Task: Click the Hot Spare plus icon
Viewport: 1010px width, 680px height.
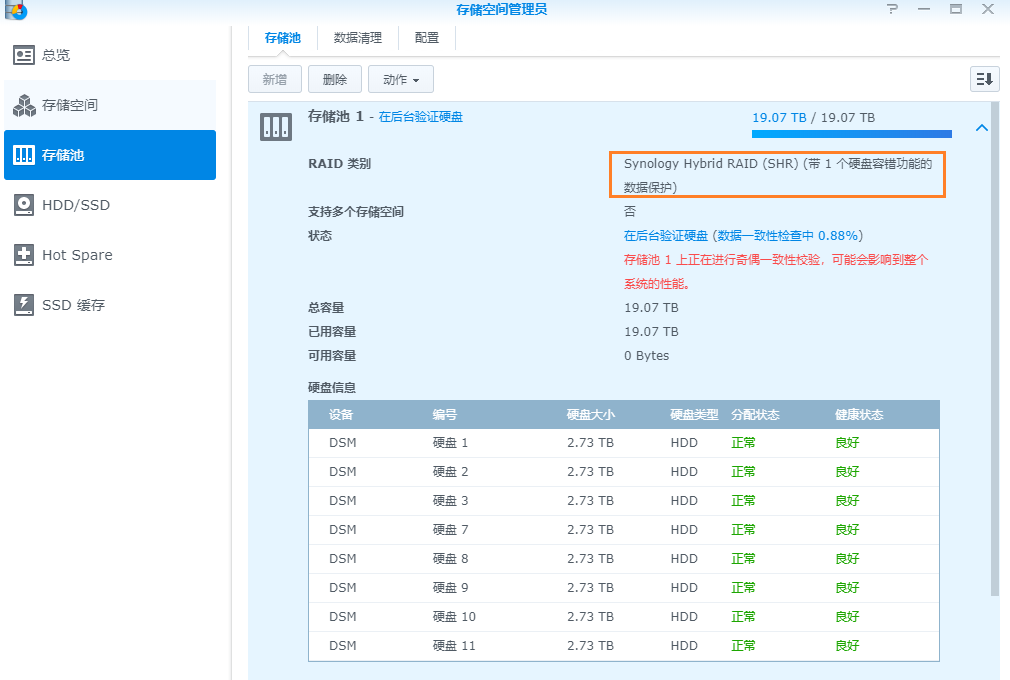Action: 24,255
